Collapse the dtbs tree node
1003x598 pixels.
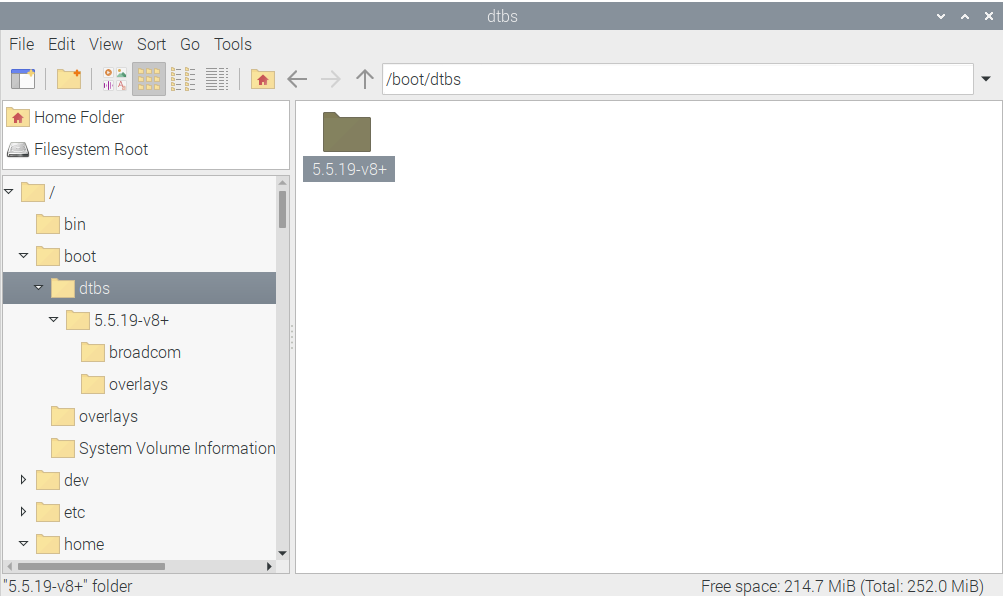(x=39, y=288)
